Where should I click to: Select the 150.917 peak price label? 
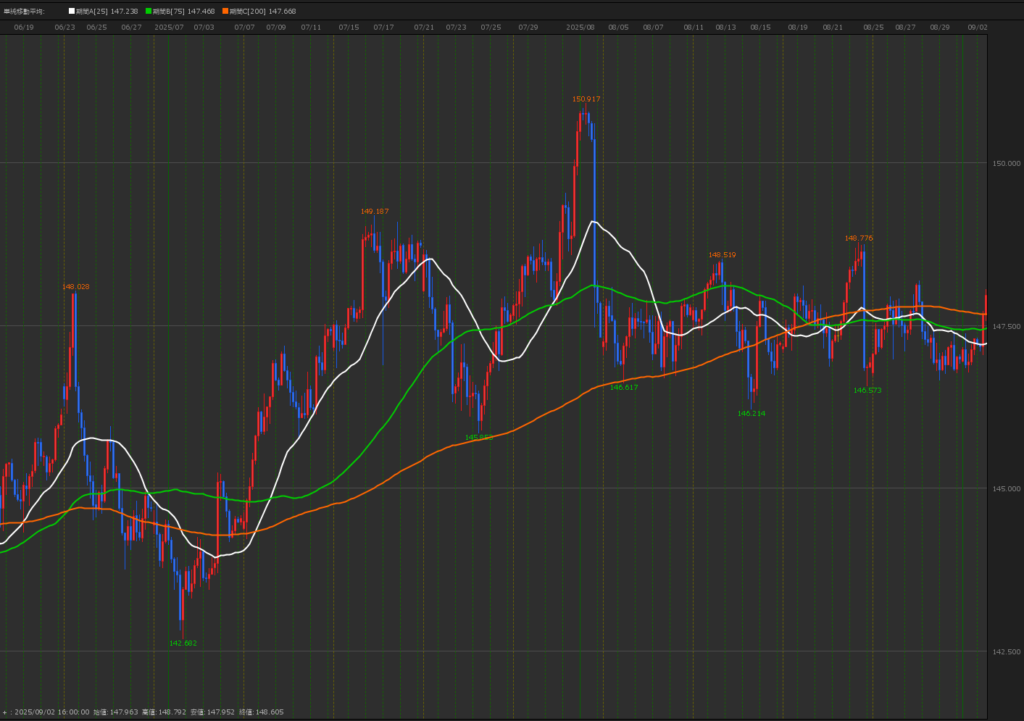point(586,99)
